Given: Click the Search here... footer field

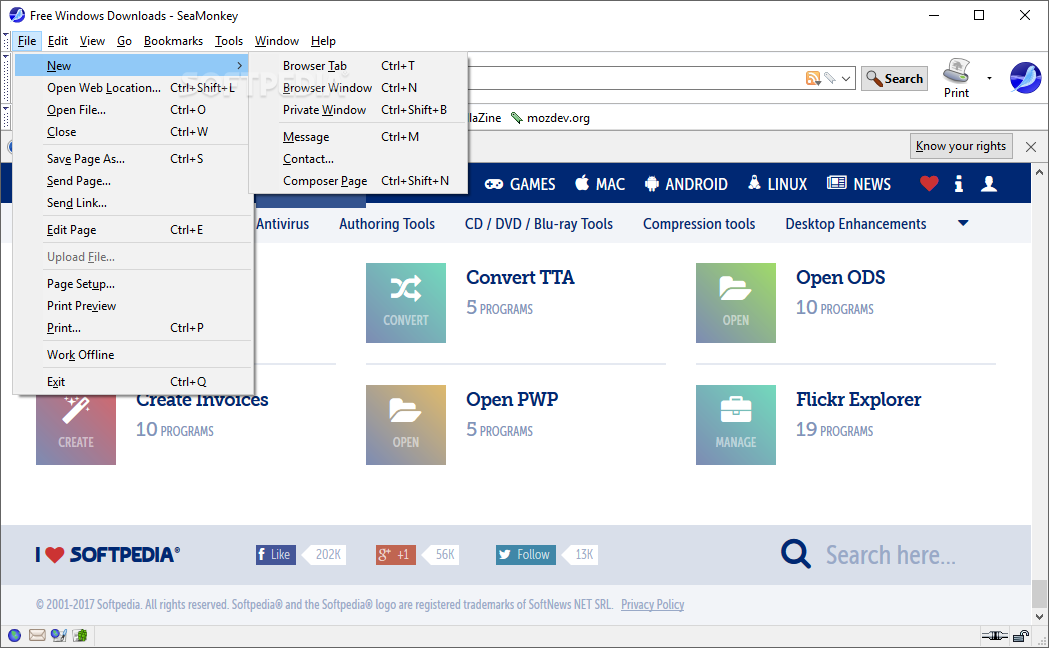Looking at the screenshot, I should 890,555.
